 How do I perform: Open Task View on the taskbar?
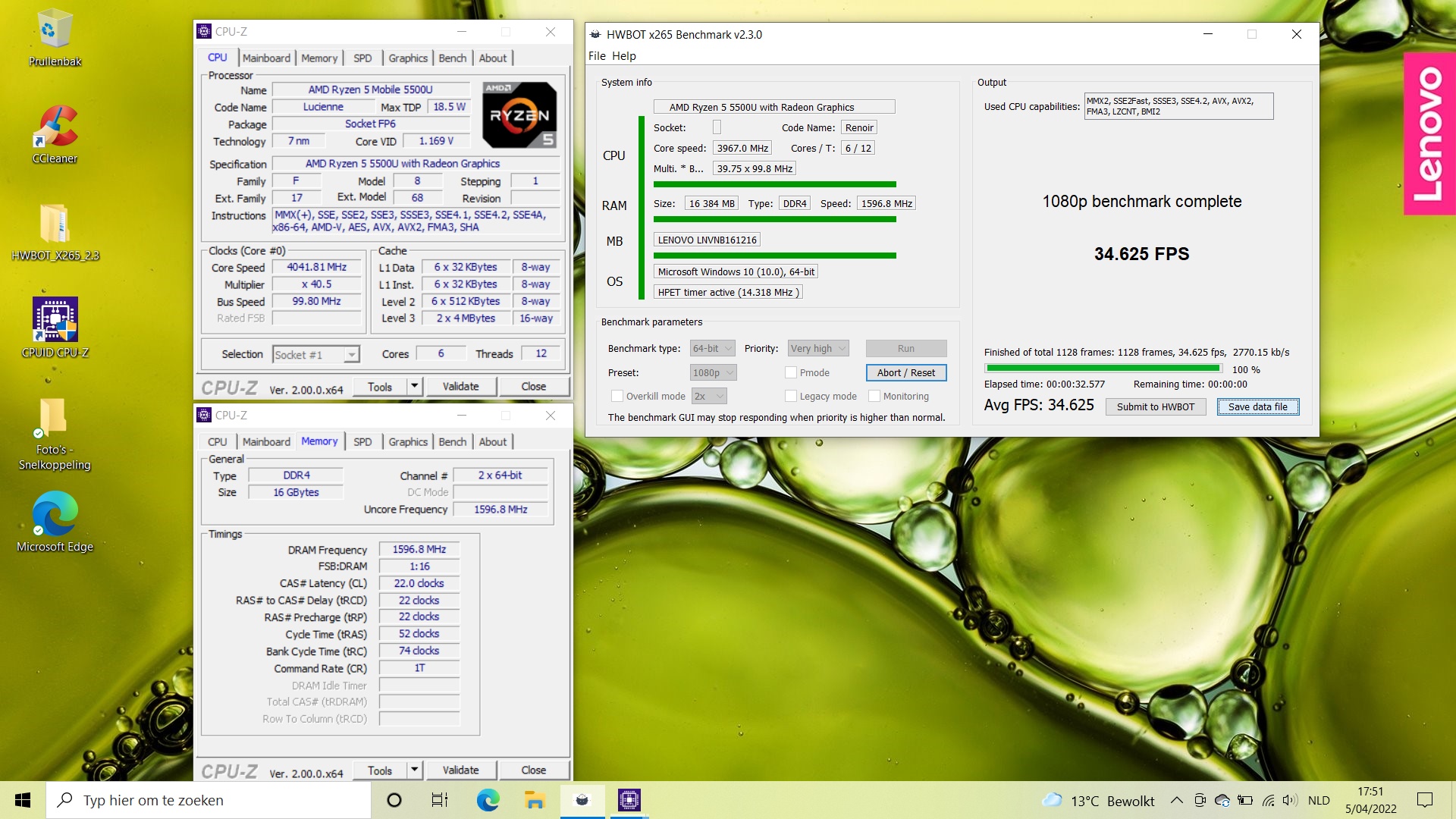(x=440, y=800)
